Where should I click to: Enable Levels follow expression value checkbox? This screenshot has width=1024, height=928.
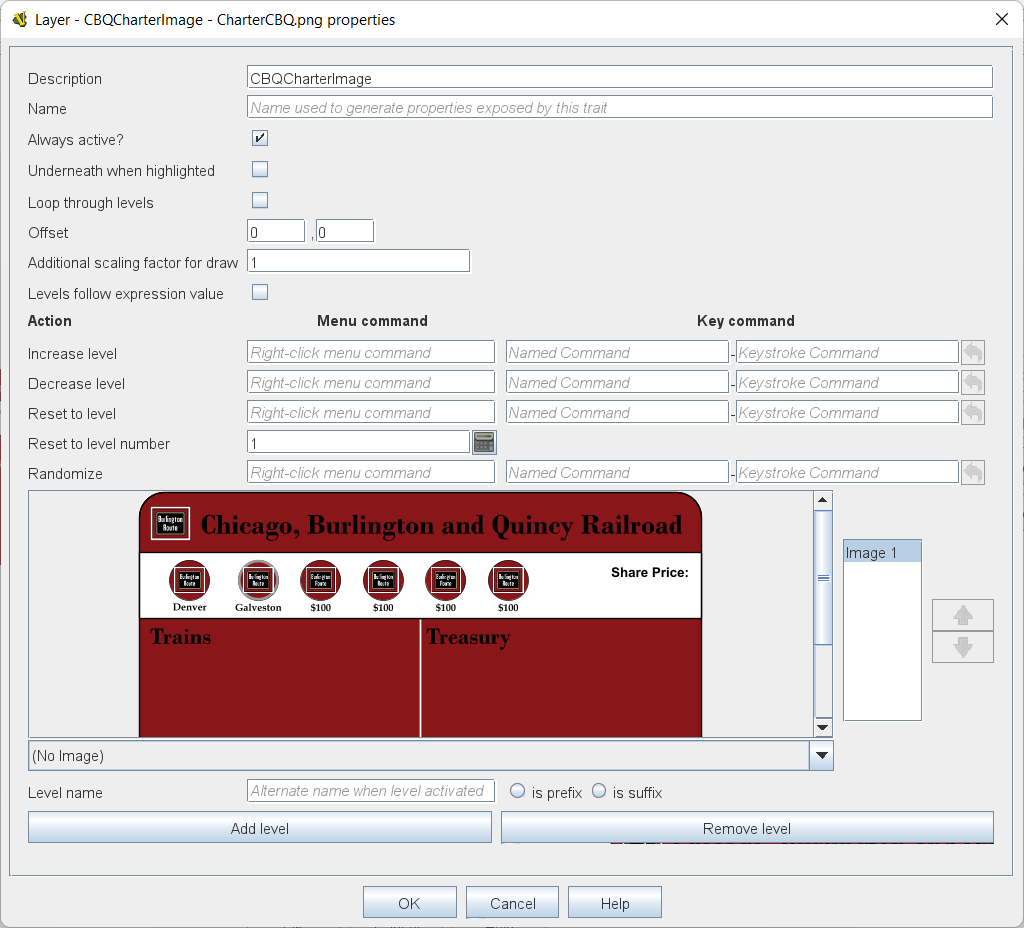point(260,292)
